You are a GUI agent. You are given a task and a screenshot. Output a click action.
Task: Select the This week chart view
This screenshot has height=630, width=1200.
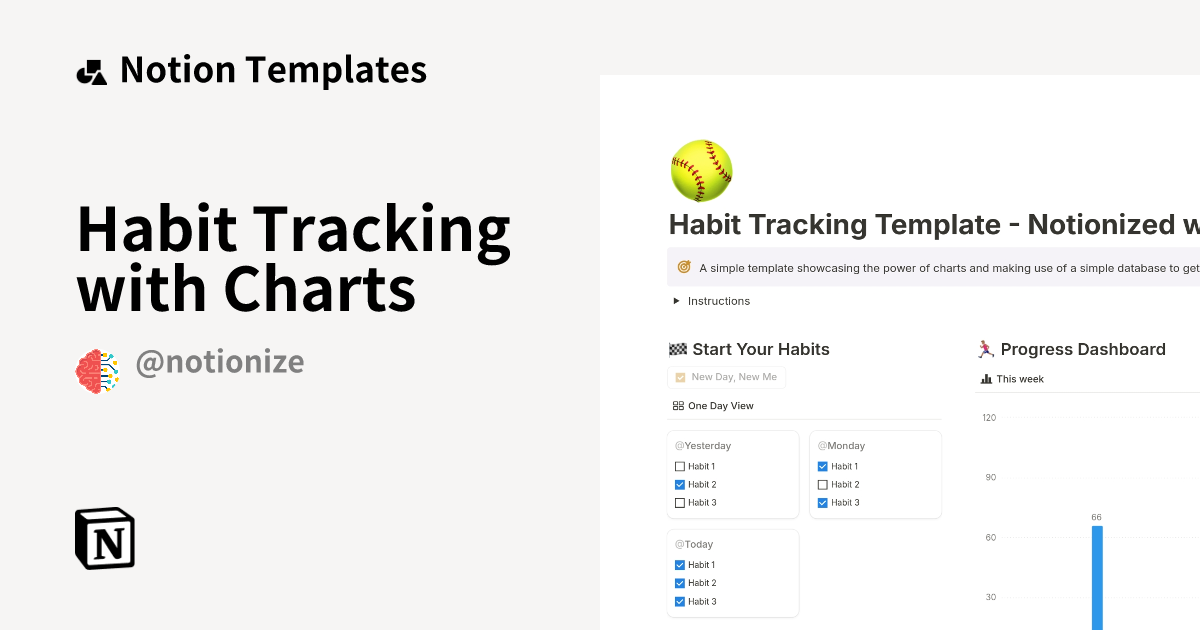(x=1019, y=378)
